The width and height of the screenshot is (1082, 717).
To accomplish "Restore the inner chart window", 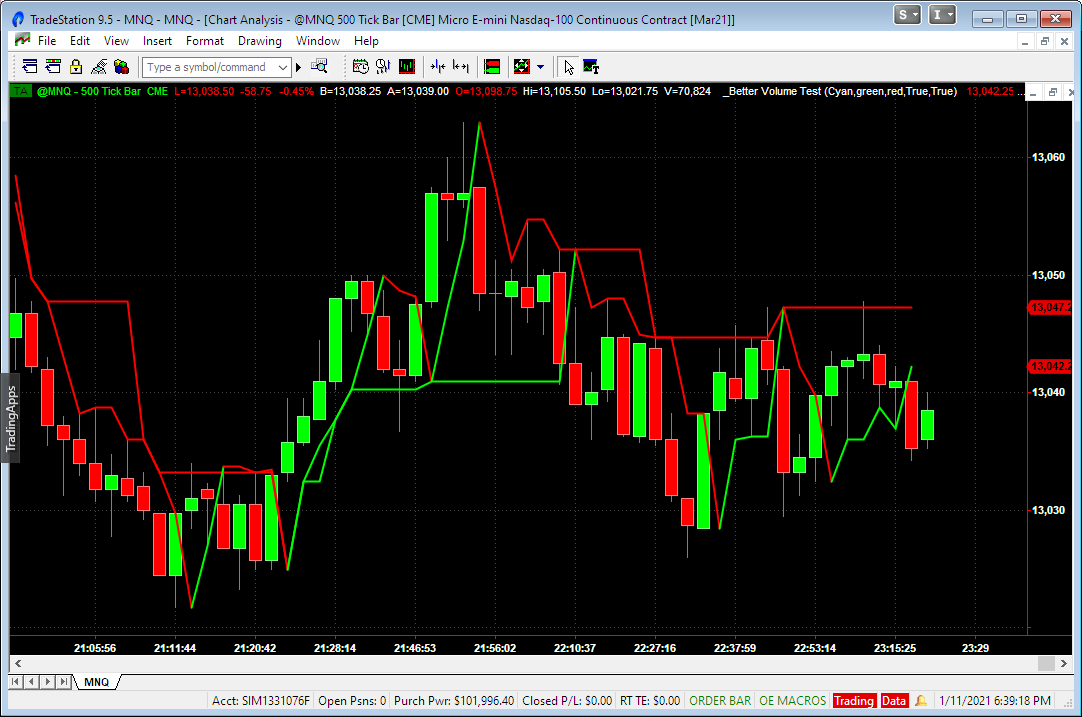I will point(1052,92).
